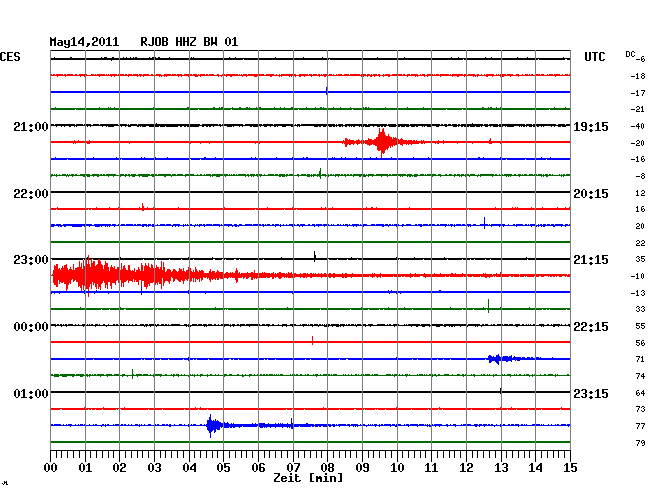Select the DC value -20

click(x=638, y=143)
